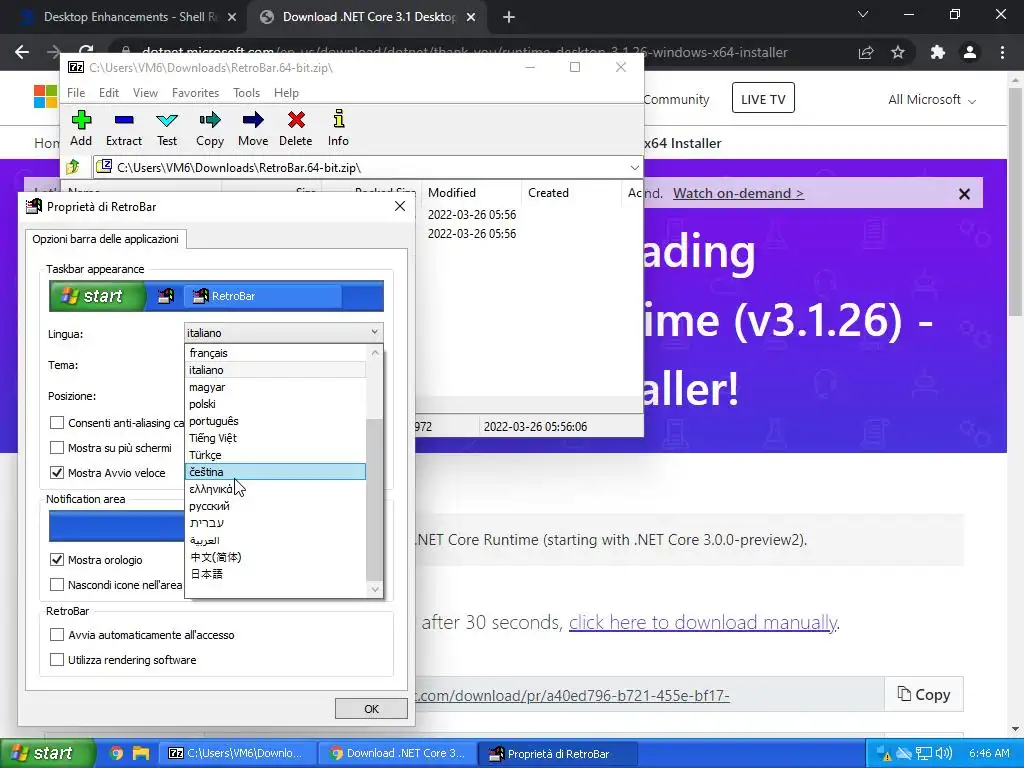Click Chrome icon in taskbar quick launch

(116, 753)
